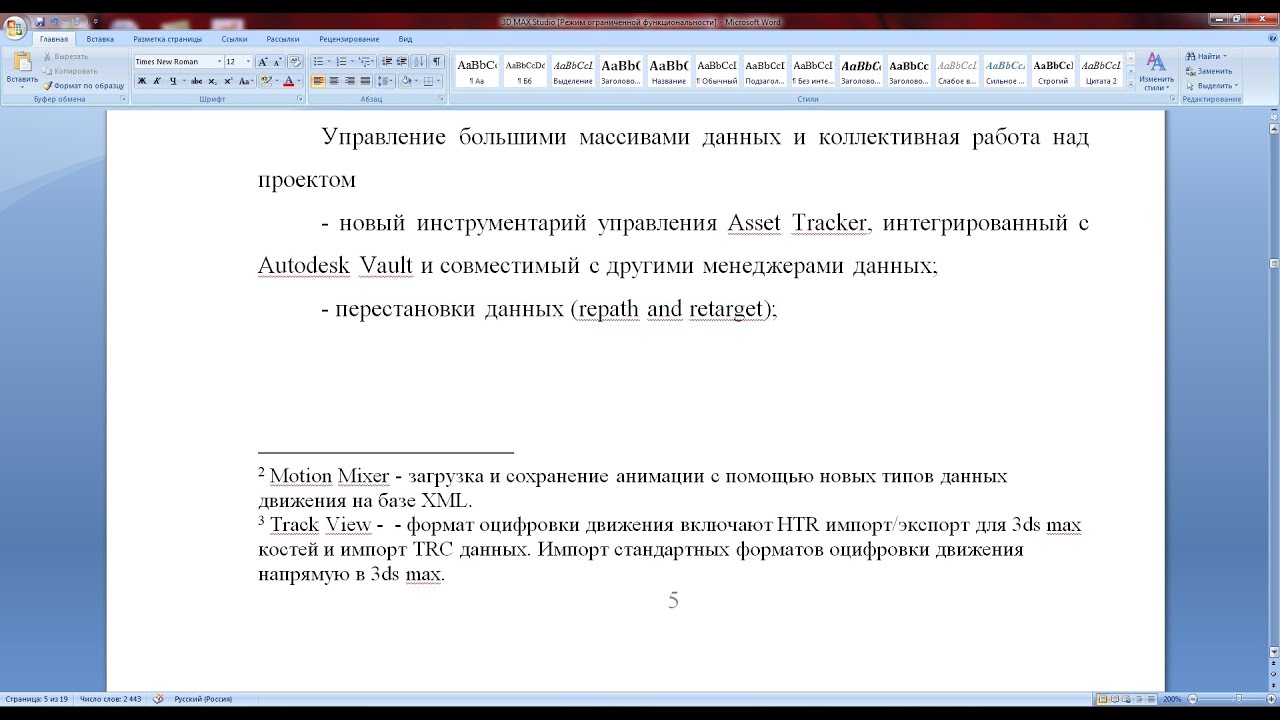Toggle superscript formatting
Screen dimensions: 1280x720
227,81
